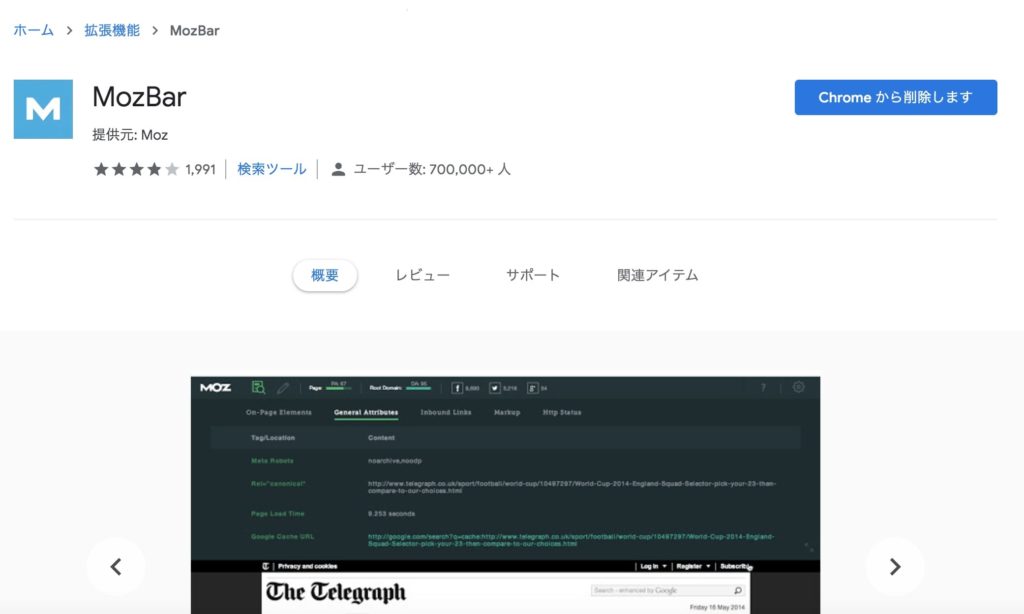Click the MozBar extension title heading
This screenshot has height=614, width=1024.
[x=139, y=97]
